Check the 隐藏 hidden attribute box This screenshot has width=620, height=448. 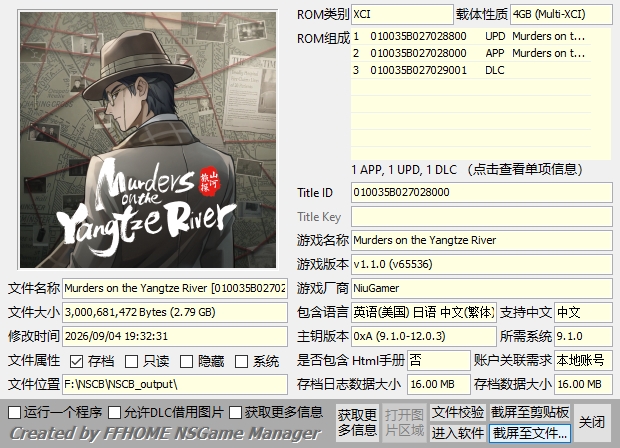pos(186,361)
